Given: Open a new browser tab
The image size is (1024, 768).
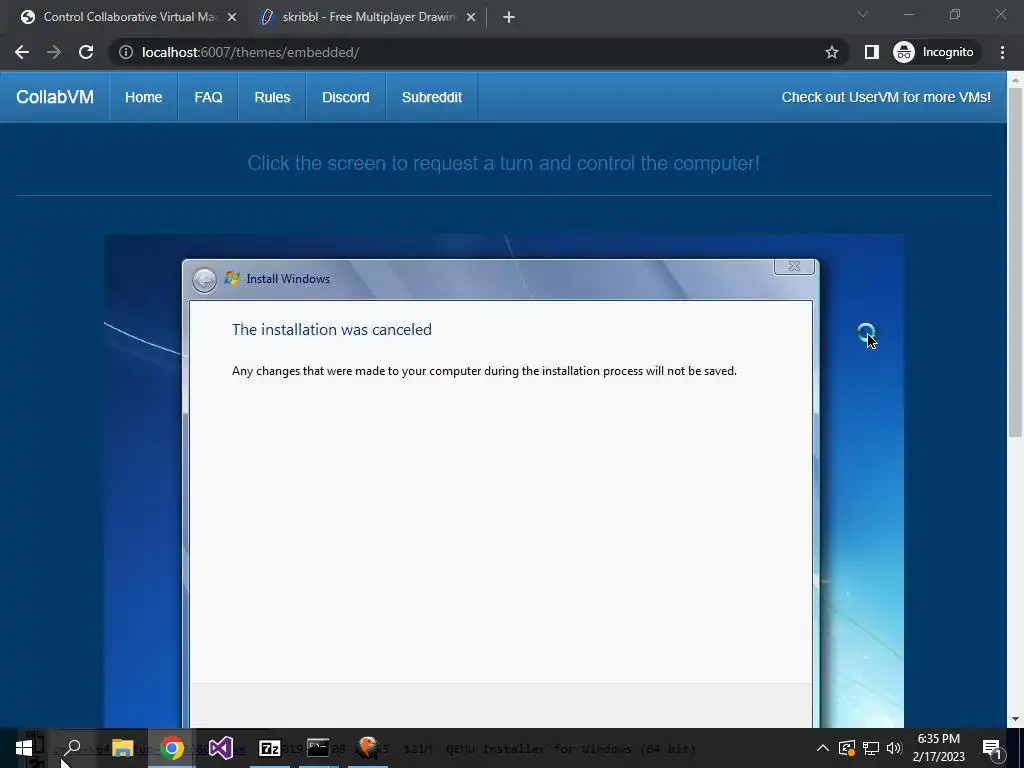Looking at the screenshot, I should [509, 18].
